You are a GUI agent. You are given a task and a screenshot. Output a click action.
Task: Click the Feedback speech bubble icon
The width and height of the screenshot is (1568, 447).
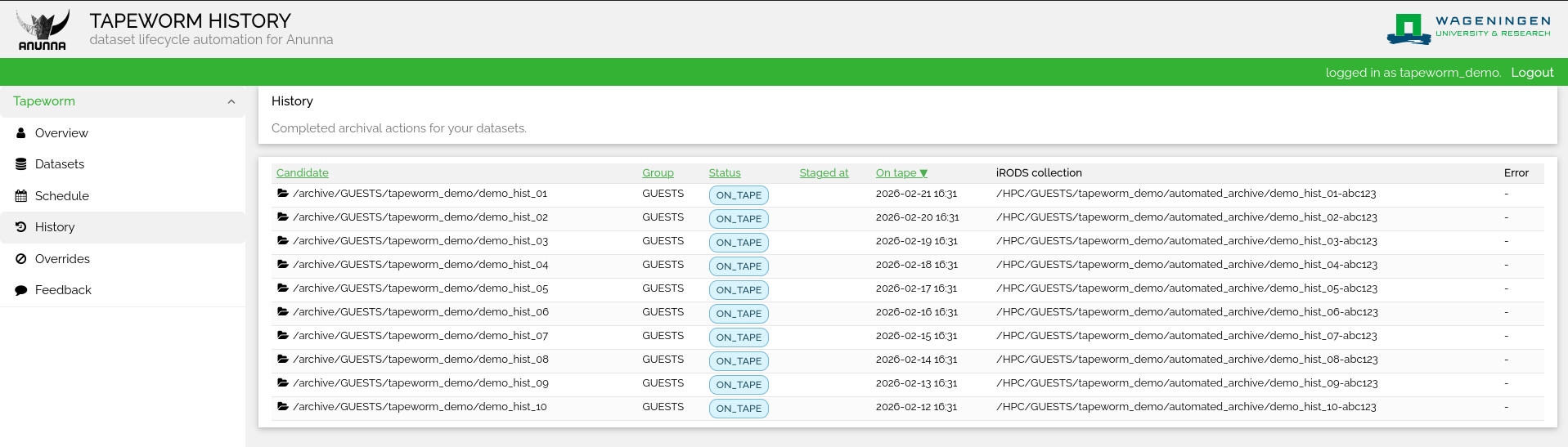click(x=21, y=290)
